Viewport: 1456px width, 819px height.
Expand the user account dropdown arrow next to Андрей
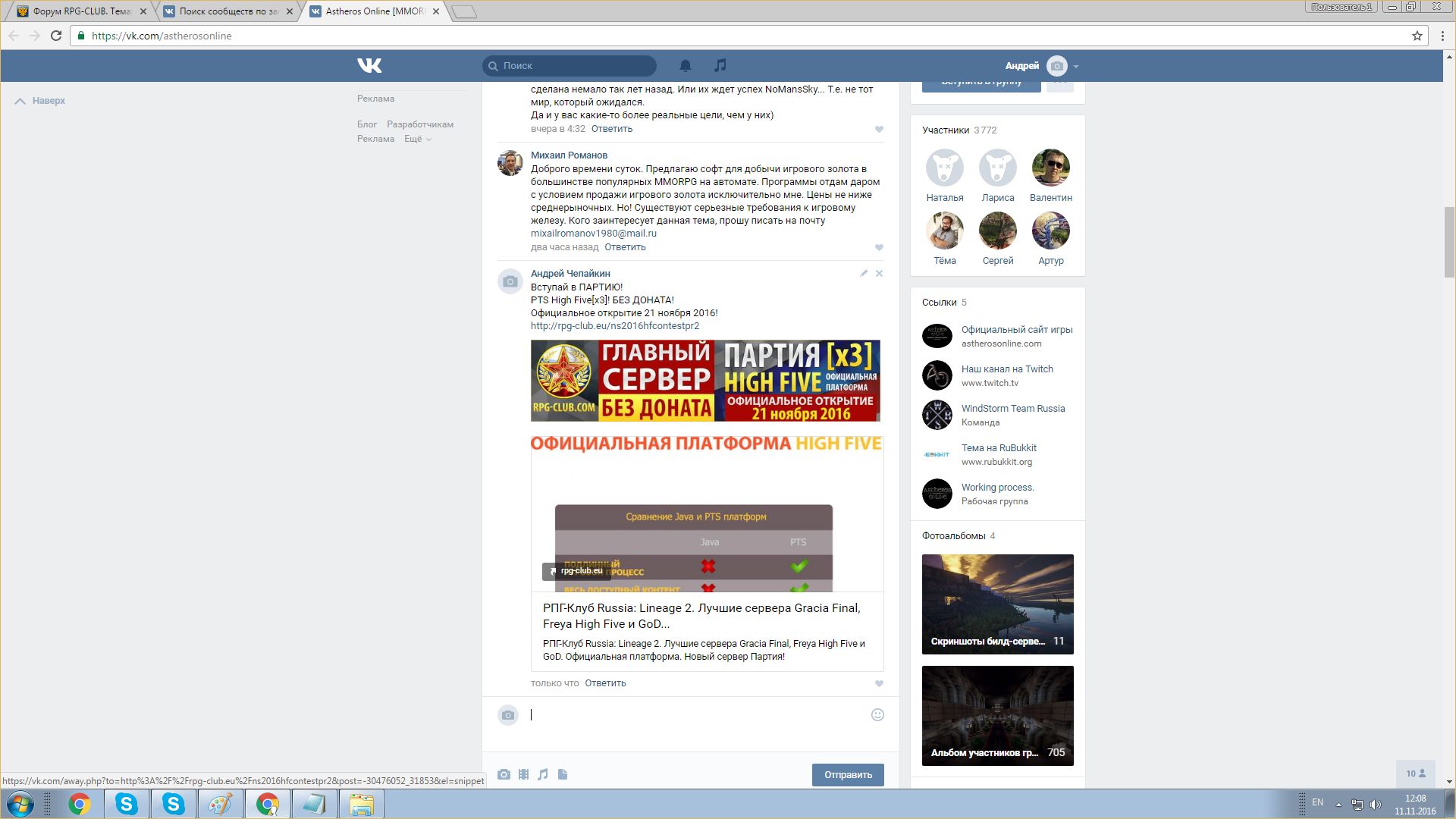click(1076, 67)
